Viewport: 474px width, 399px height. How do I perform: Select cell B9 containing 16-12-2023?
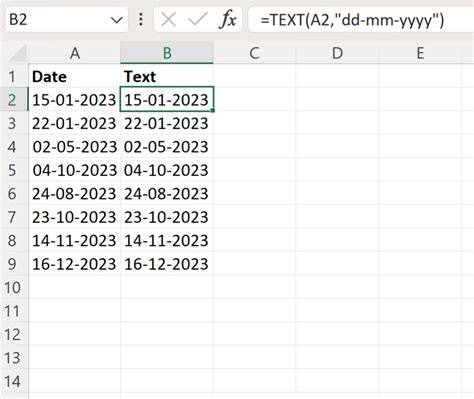click(167, 264)
